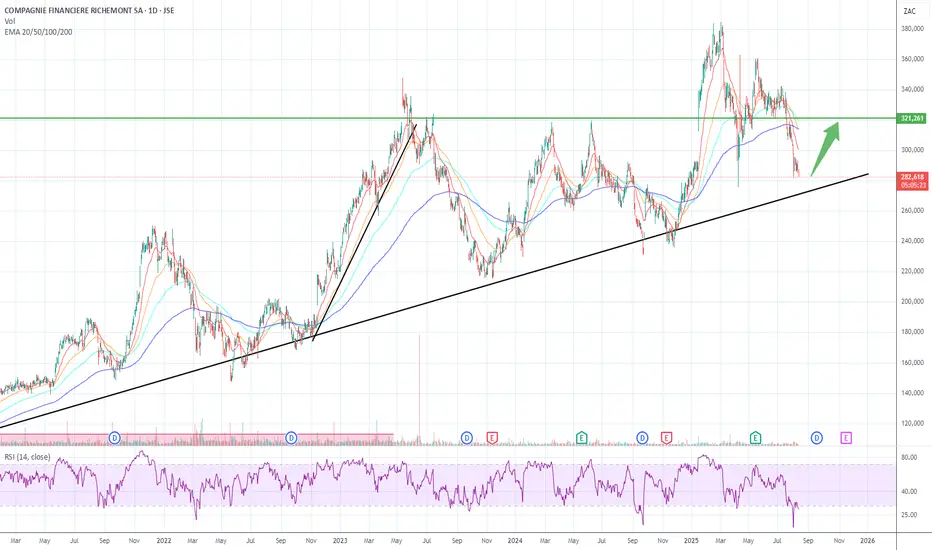Select the 2026 label on time axis
Screen dimensions: 932x550
coord(867,540)
